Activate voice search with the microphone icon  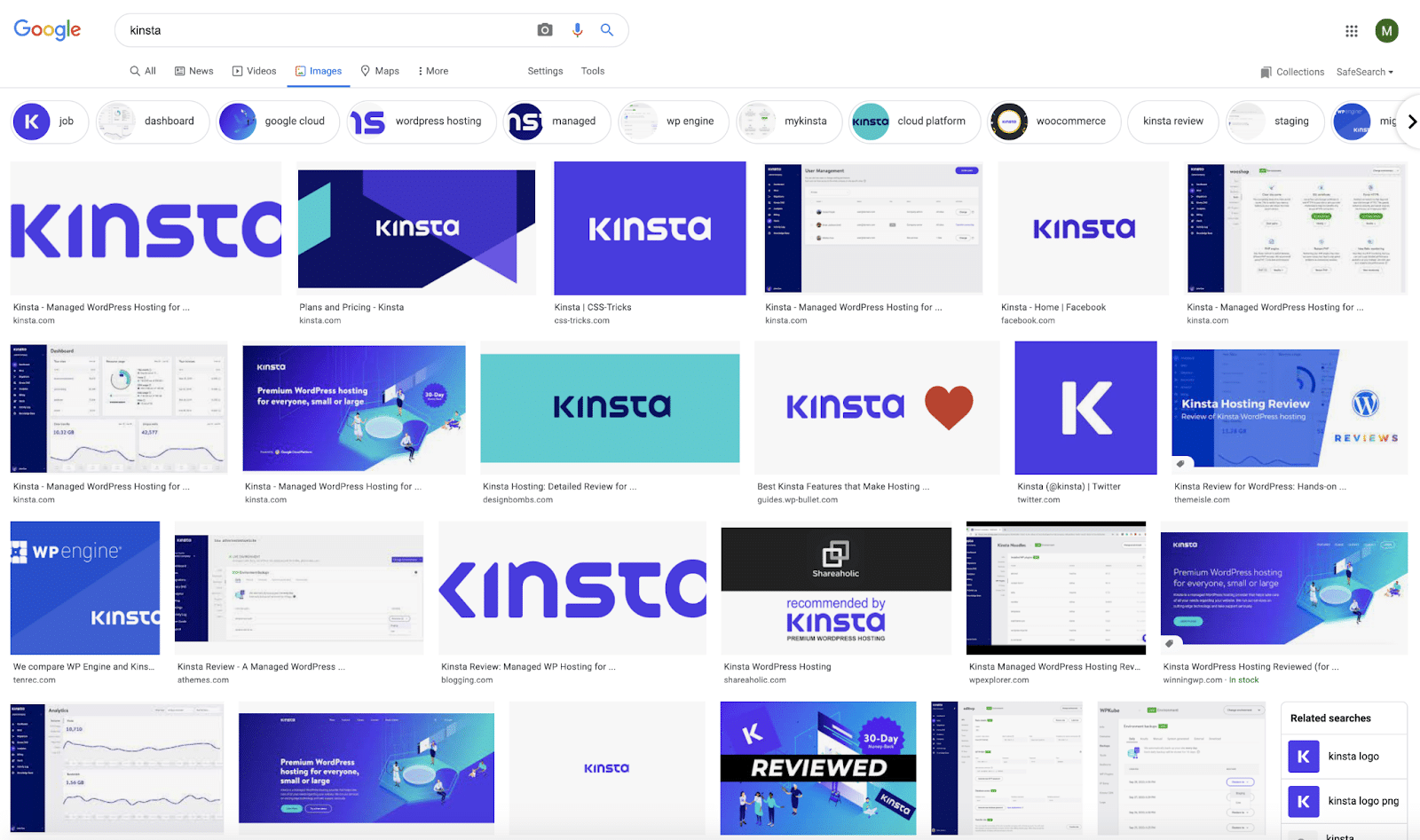577,29
